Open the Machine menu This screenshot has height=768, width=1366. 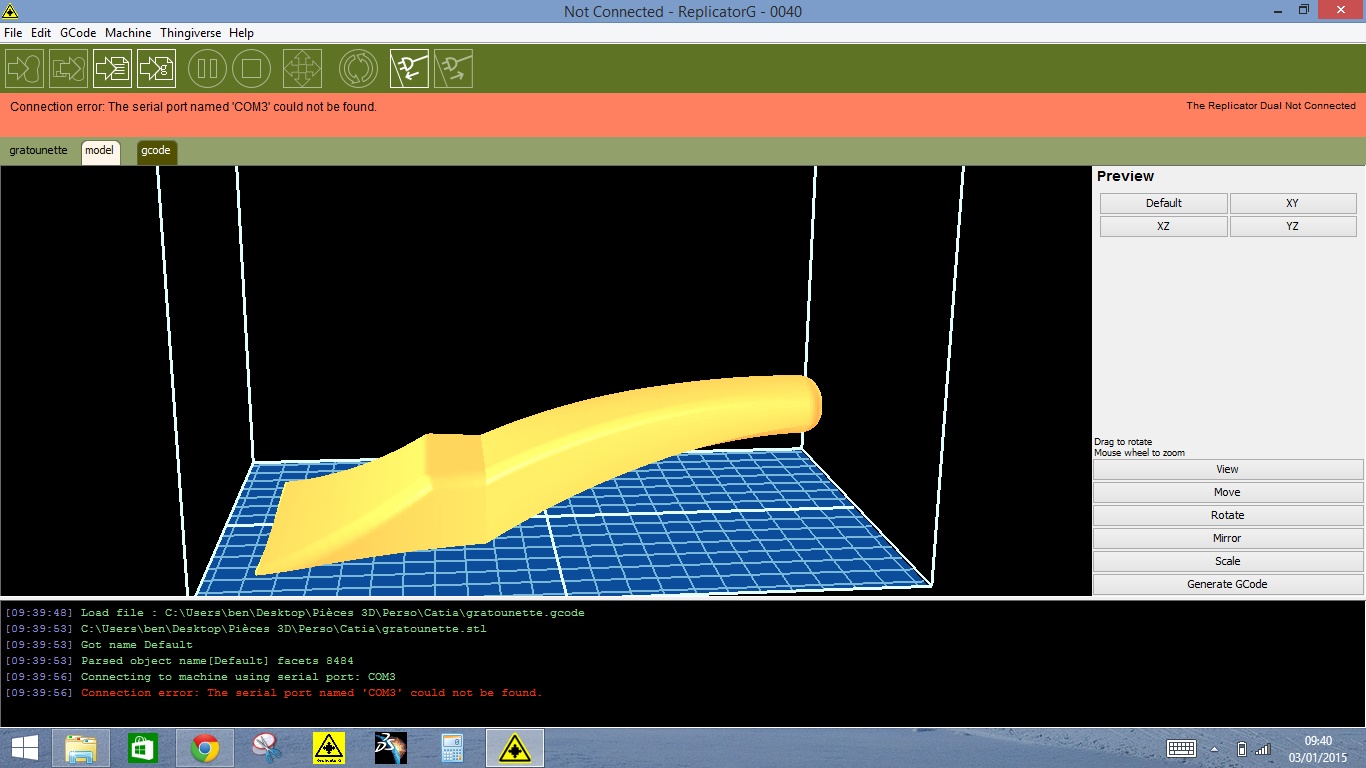click(128, 33)
